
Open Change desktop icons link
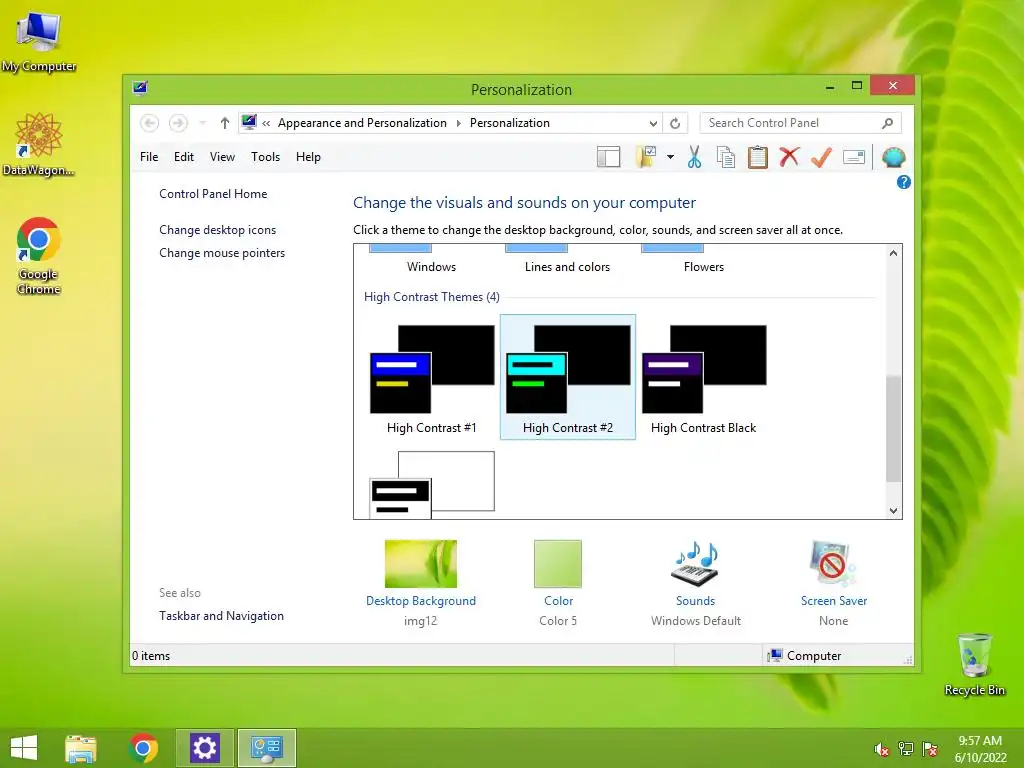217,230
